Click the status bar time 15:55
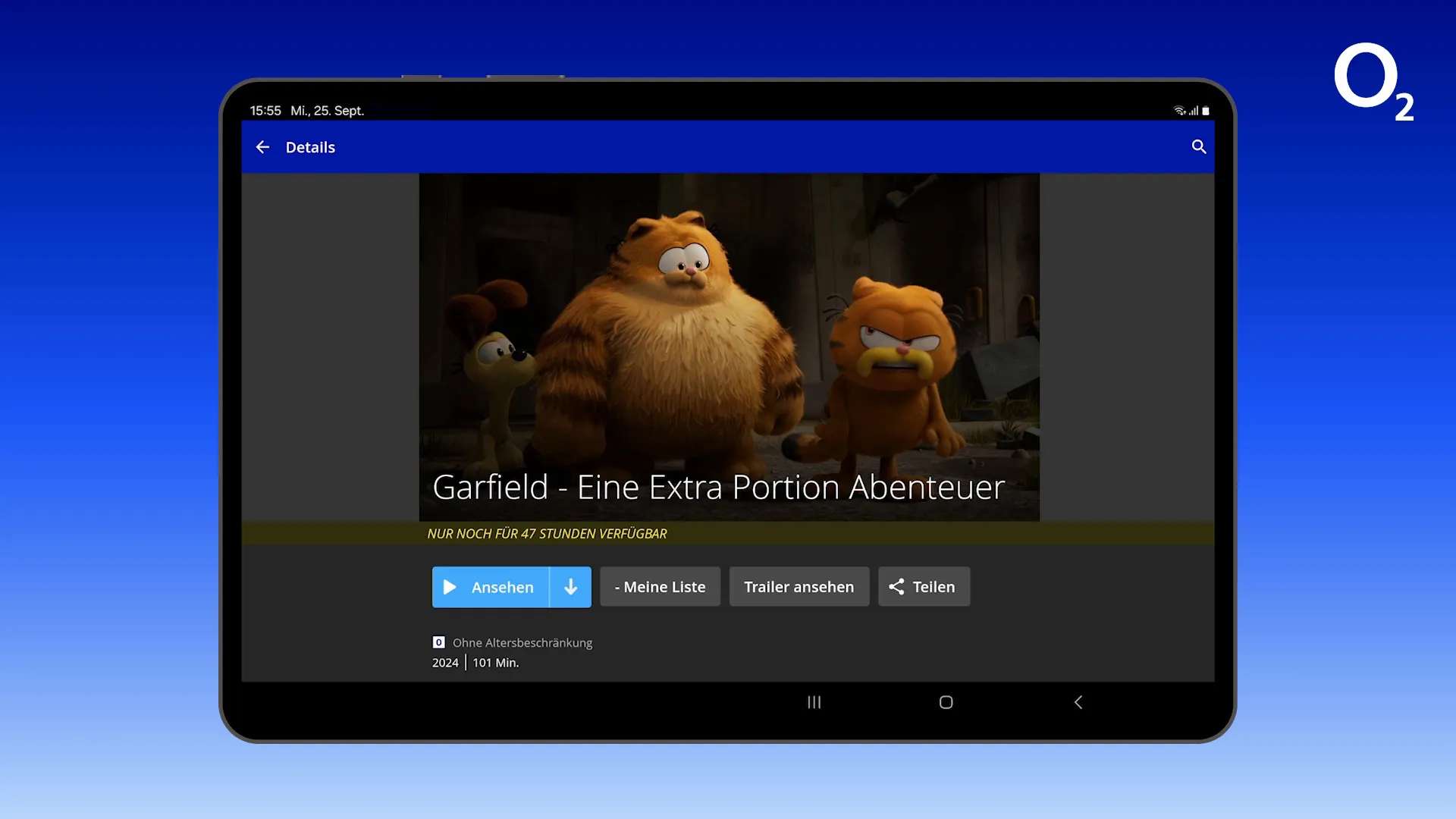 tap(265, 111)
